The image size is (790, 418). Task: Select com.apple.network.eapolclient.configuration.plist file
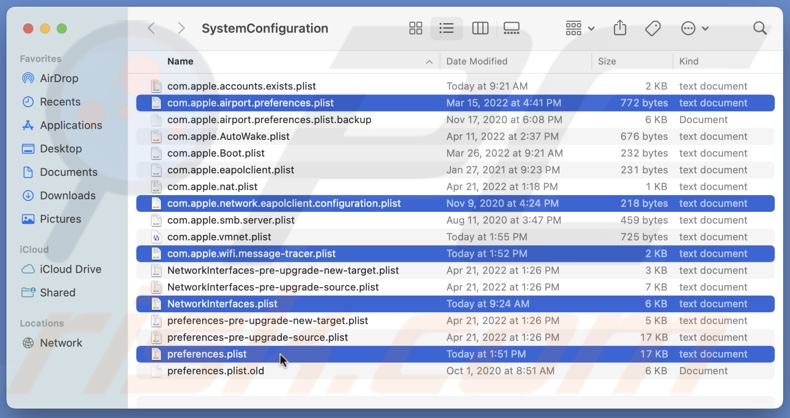tap(455, 203)
